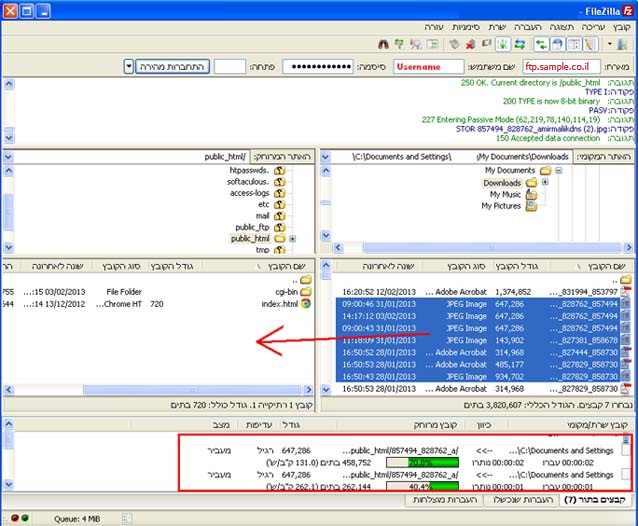The image size is (638, 526).
Task: Click the 70.8% transfer progress bar
Action: click(422, 463)
